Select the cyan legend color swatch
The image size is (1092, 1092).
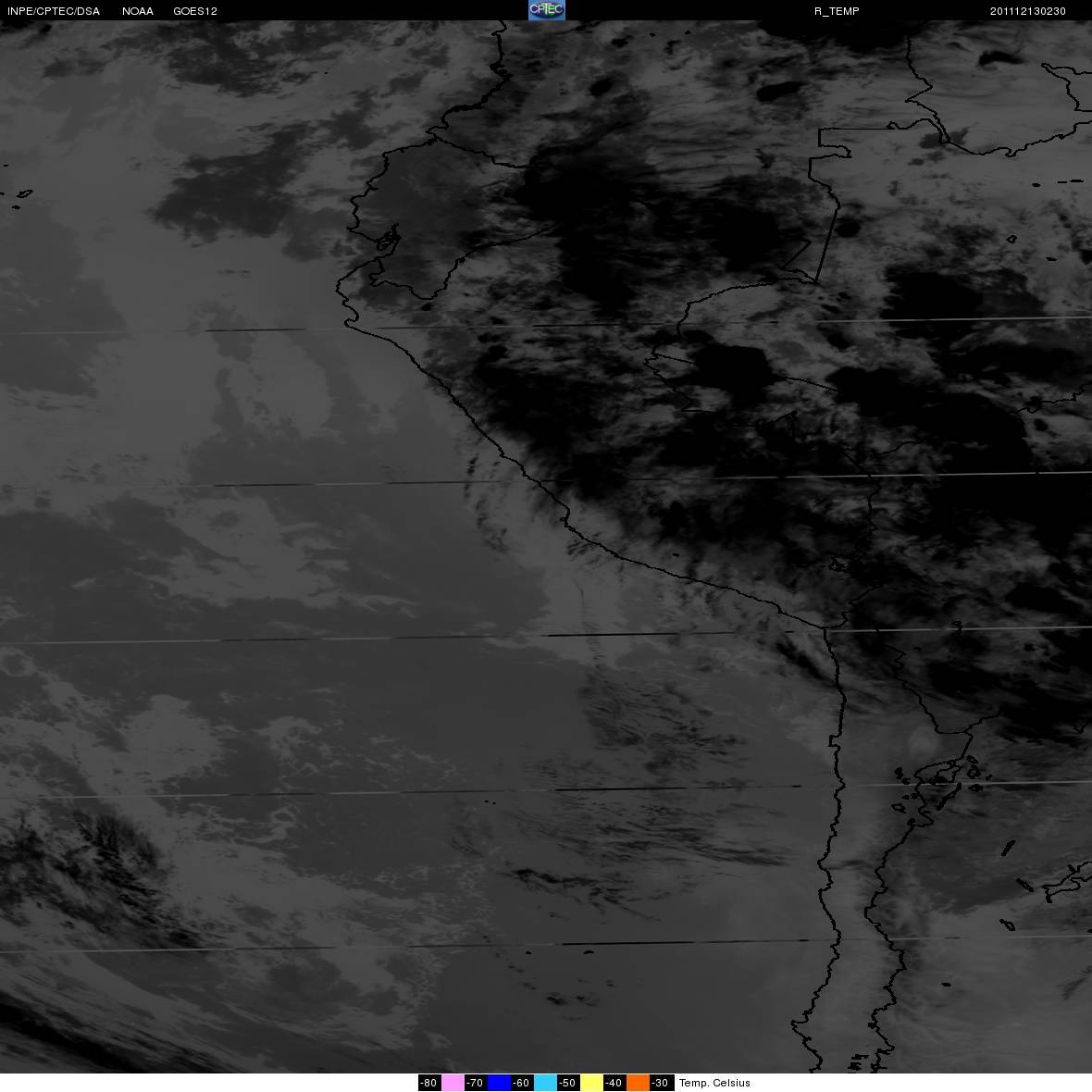pyautogui.click(x=545, y=1083)
